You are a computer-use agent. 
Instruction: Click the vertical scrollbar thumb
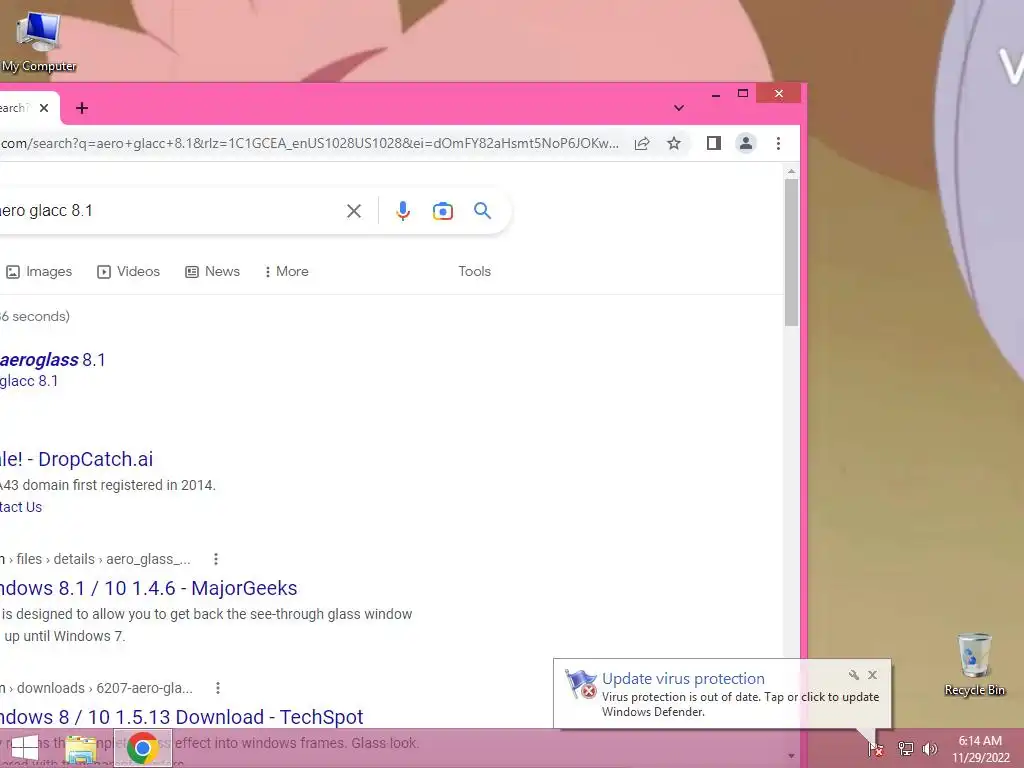coord(792,252)
